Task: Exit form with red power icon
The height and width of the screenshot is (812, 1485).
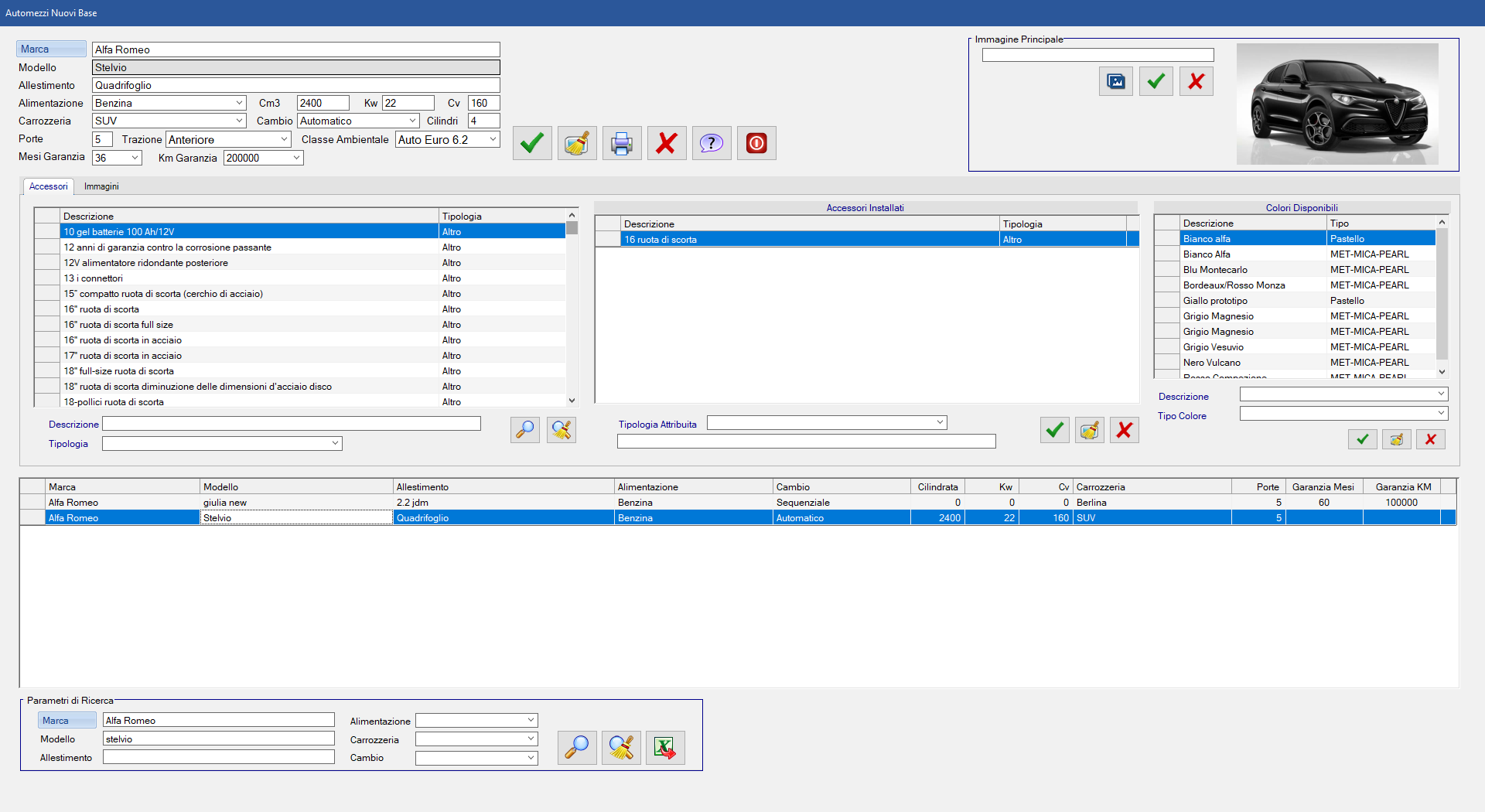Action: [756, 143]
